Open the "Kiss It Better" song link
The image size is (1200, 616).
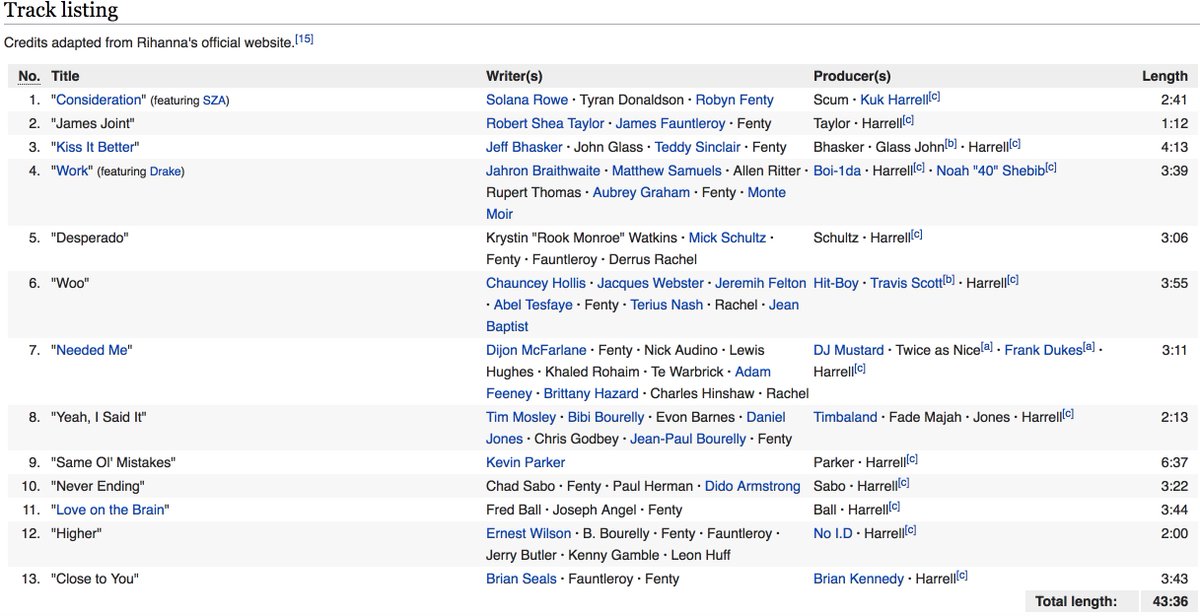pos(97,147)
